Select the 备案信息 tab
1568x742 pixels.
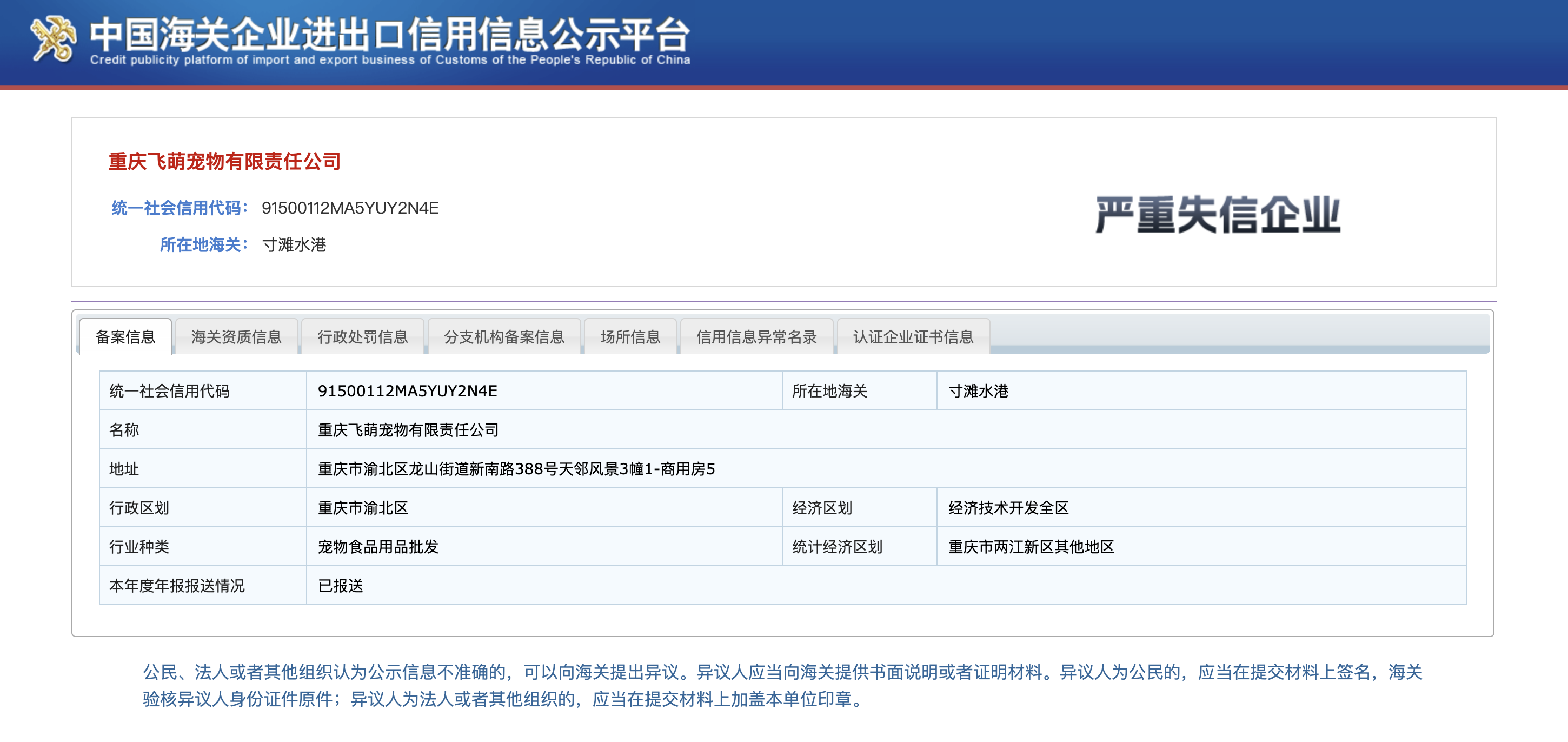[x=125, y=336]
